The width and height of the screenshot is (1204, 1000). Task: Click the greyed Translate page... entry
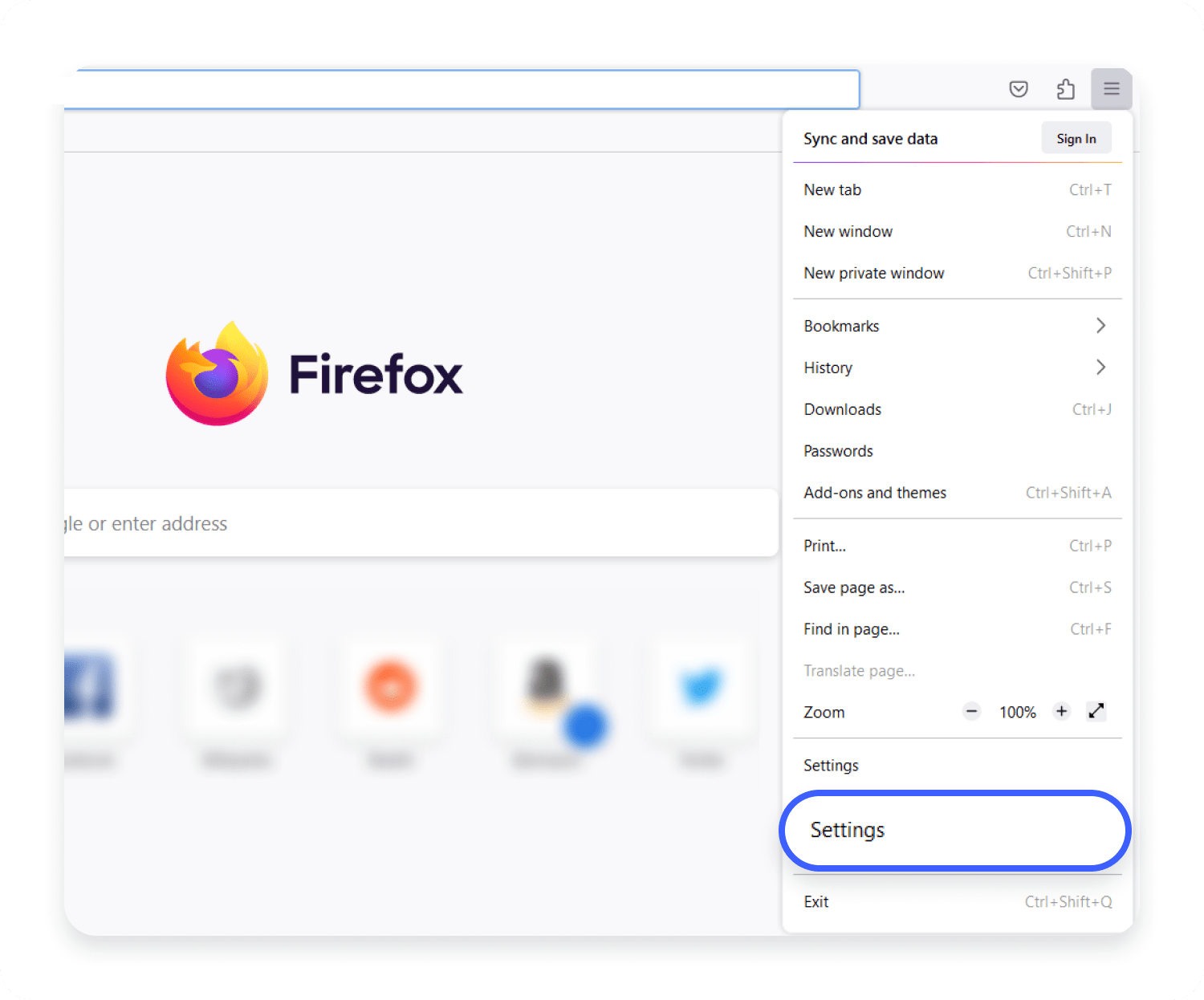(958, 671)
